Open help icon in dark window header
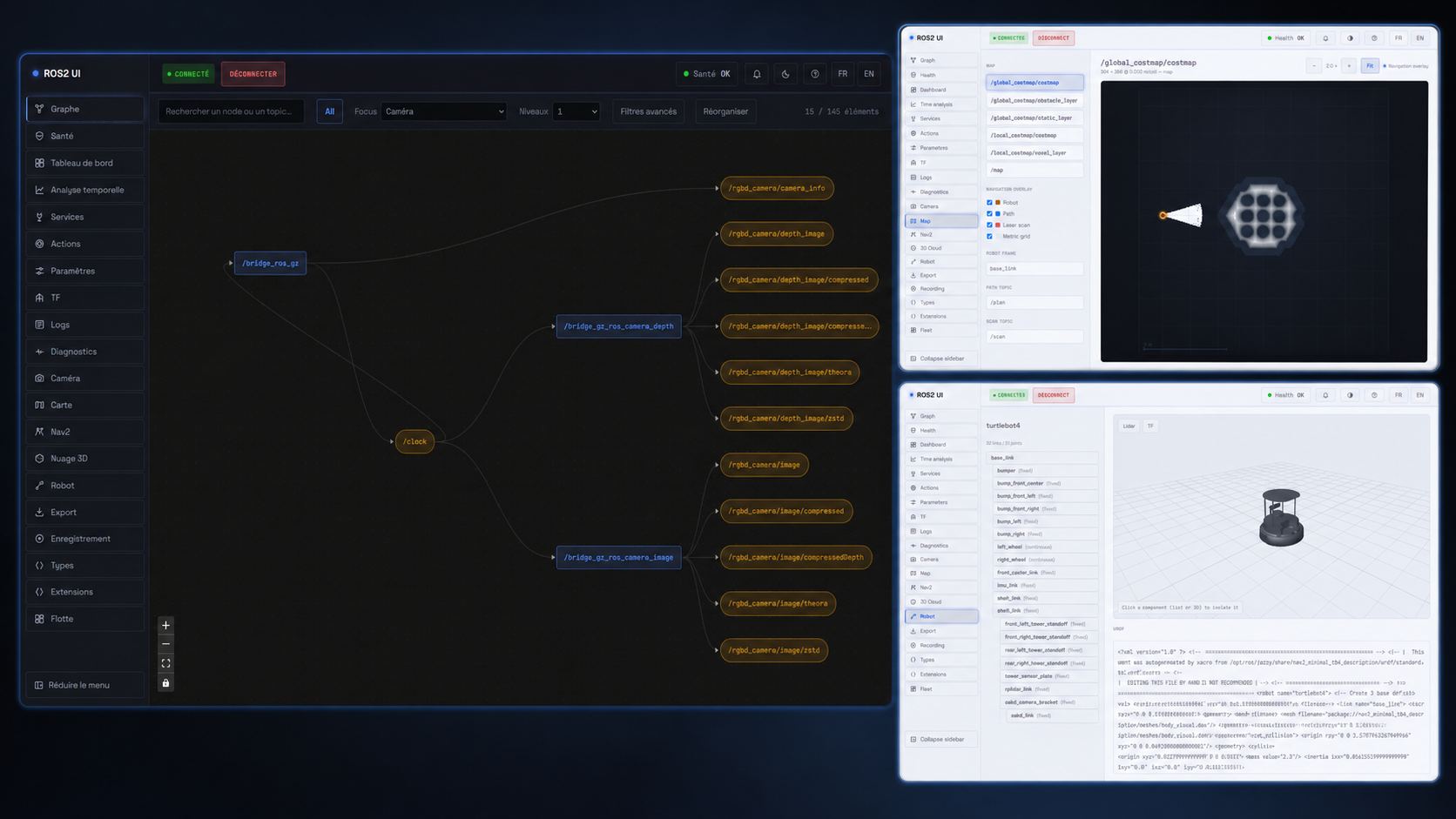The height and width of the screenshot is (819, 1456). (815, 74)
